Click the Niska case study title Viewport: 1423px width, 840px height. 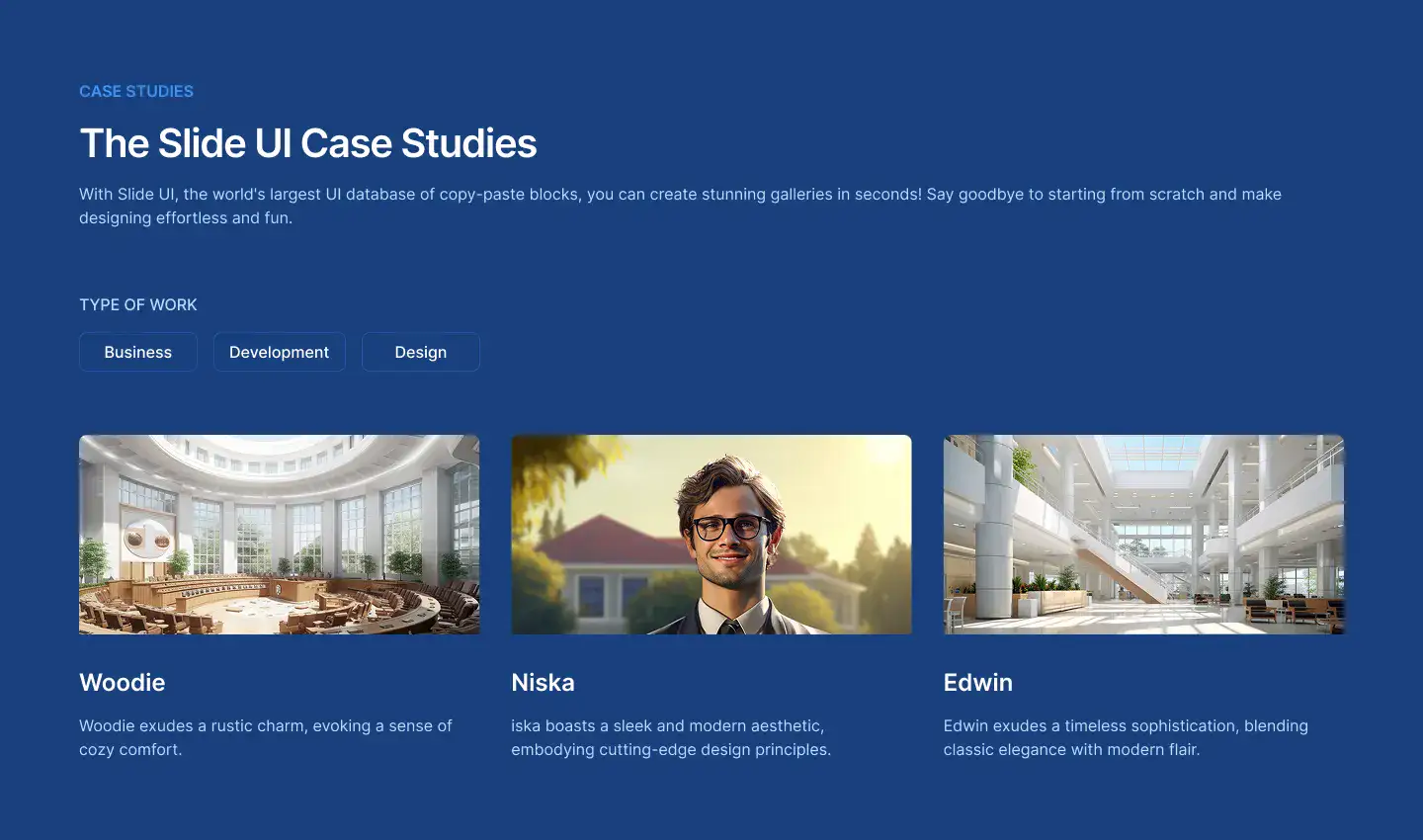(543, 683)
